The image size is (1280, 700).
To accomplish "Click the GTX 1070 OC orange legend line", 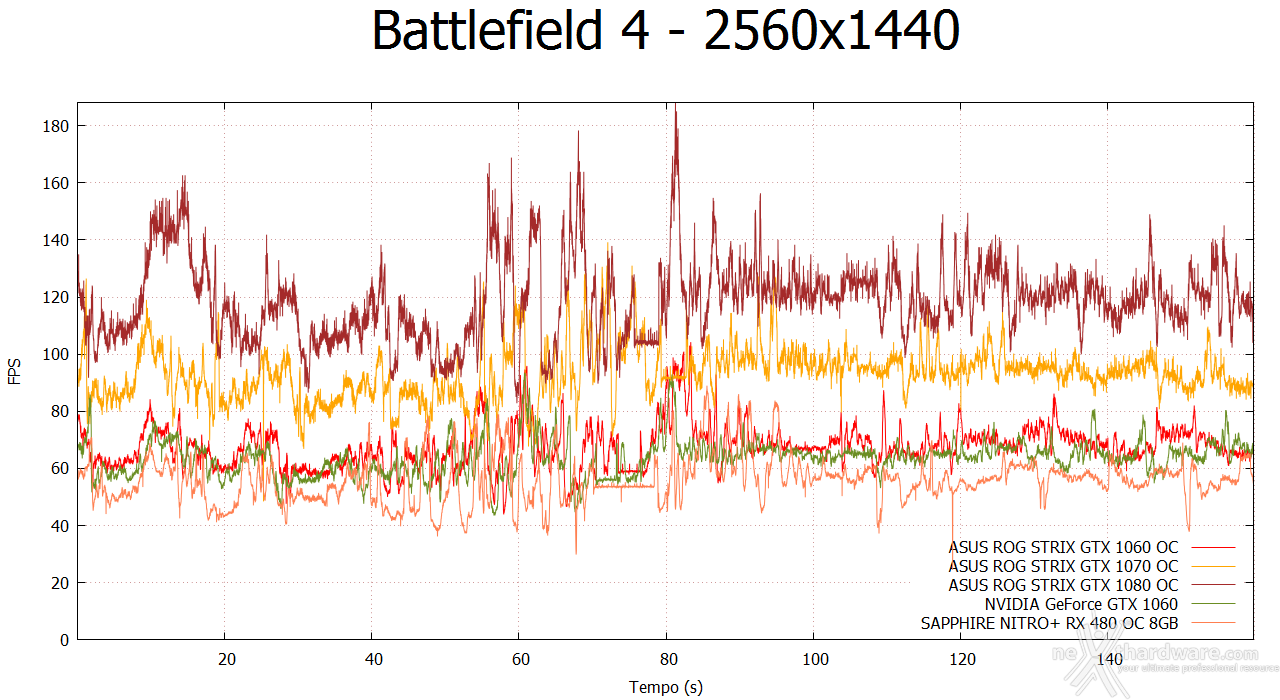I will [1213, 566].
